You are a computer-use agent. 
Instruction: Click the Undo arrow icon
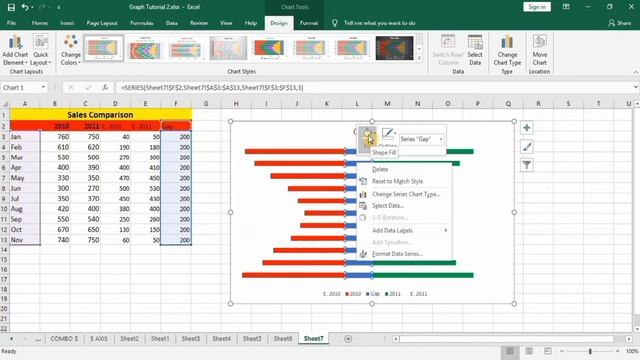pos(25,7)
